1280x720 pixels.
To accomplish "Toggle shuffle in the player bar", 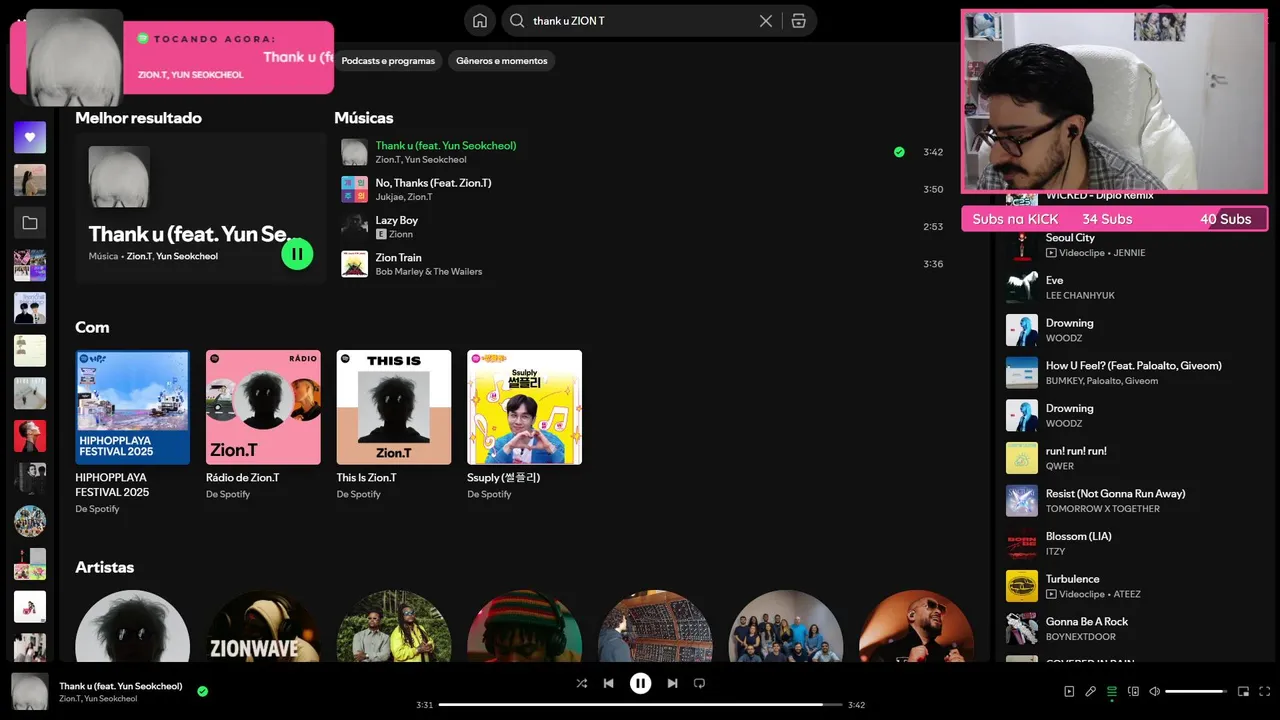I will click(582, 683).
